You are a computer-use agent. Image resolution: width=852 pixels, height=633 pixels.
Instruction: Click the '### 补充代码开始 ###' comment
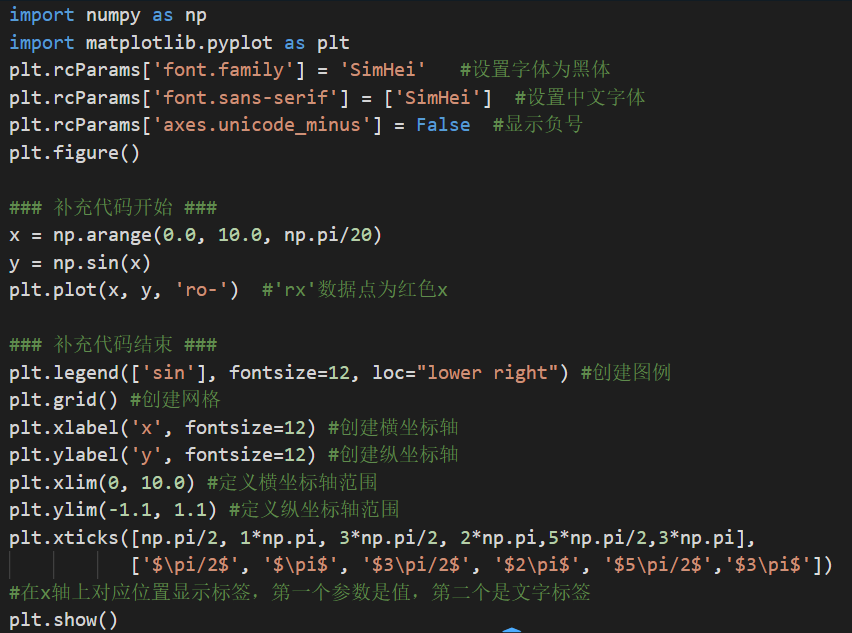click(113, 207)
